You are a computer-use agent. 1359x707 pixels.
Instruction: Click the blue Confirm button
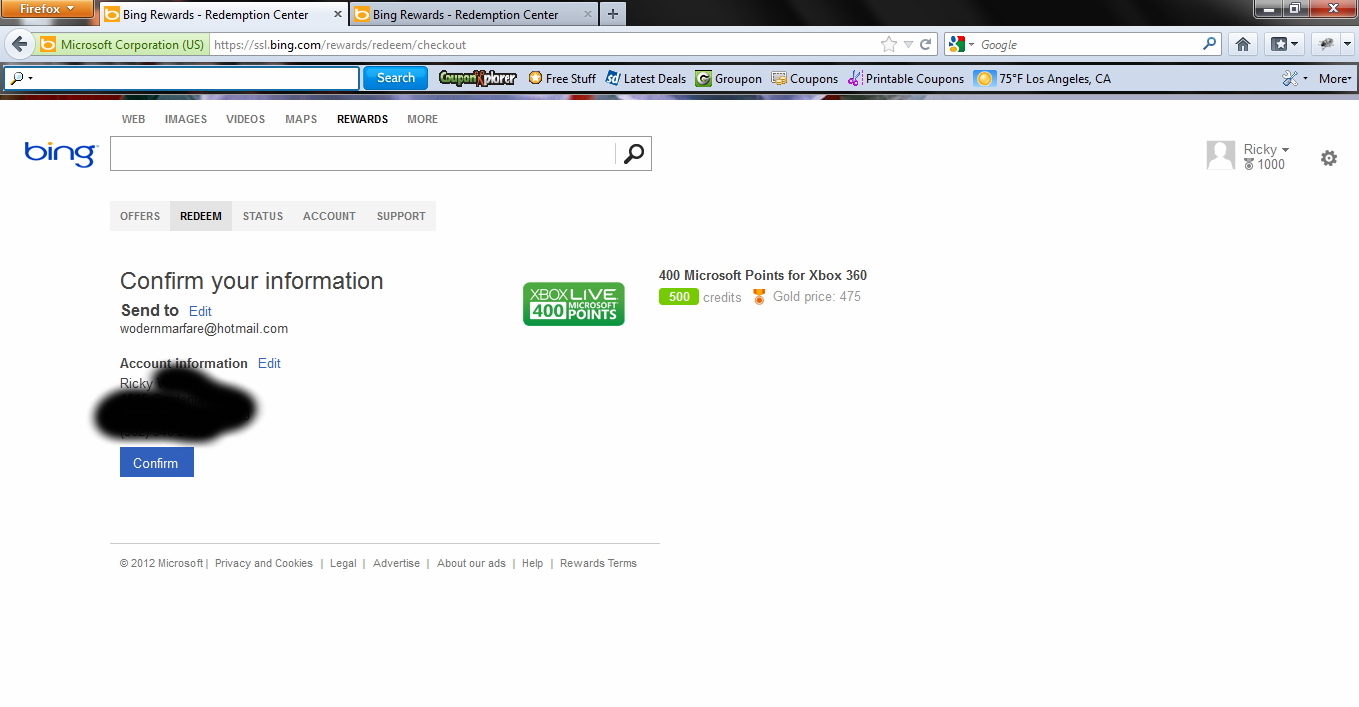[157, 462]
